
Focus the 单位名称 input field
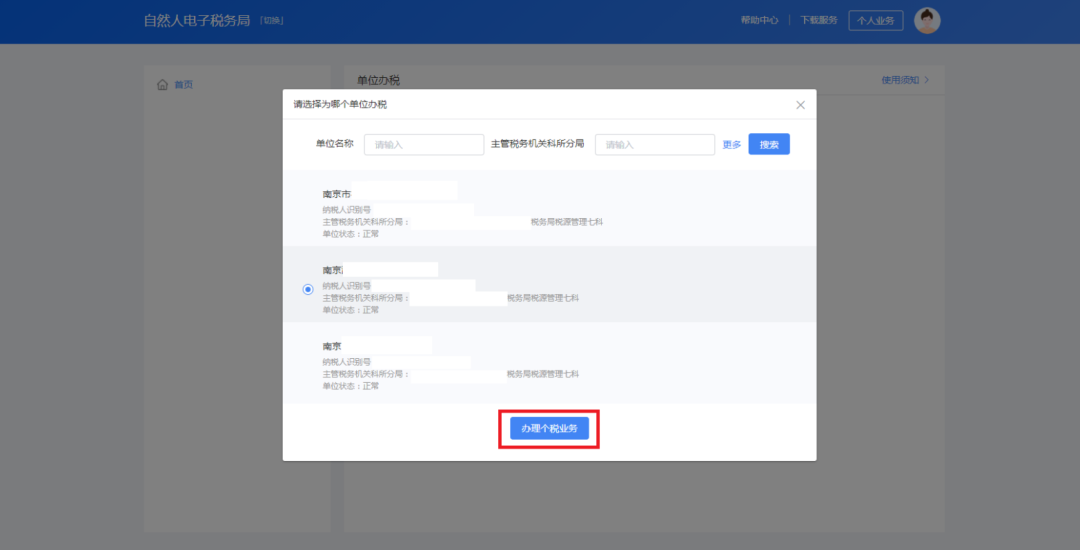(x=424, y=145)
